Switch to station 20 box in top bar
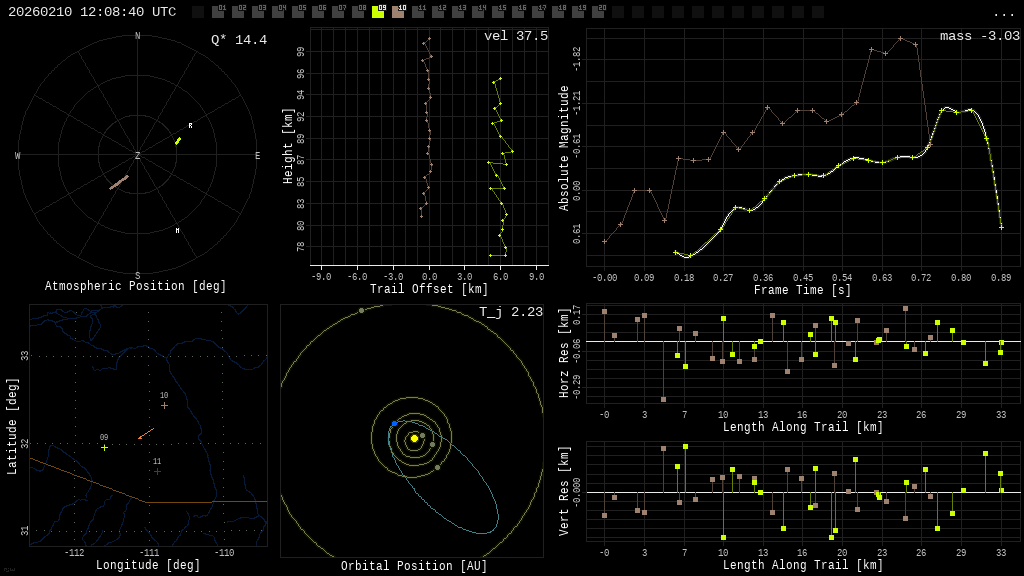 [x=598, y=12]
